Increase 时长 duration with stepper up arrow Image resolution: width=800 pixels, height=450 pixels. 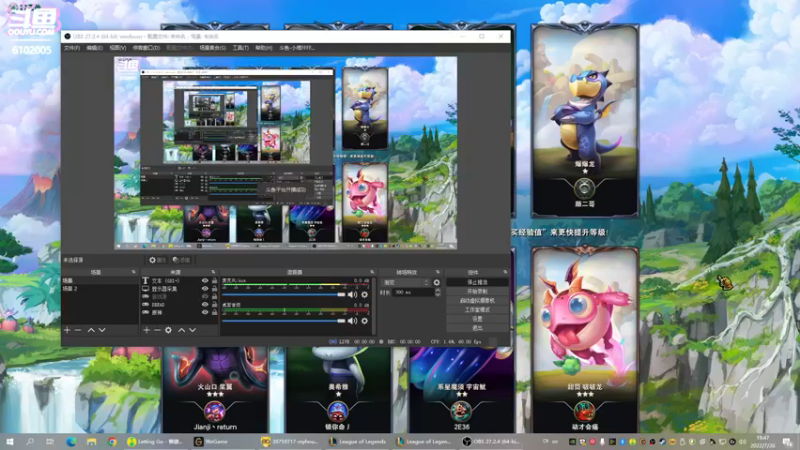click(437, 290)
